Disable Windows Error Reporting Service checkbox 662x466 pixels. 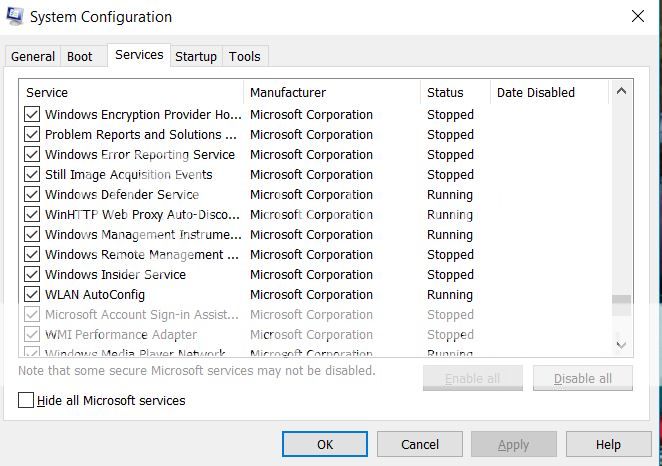(32, 154)
